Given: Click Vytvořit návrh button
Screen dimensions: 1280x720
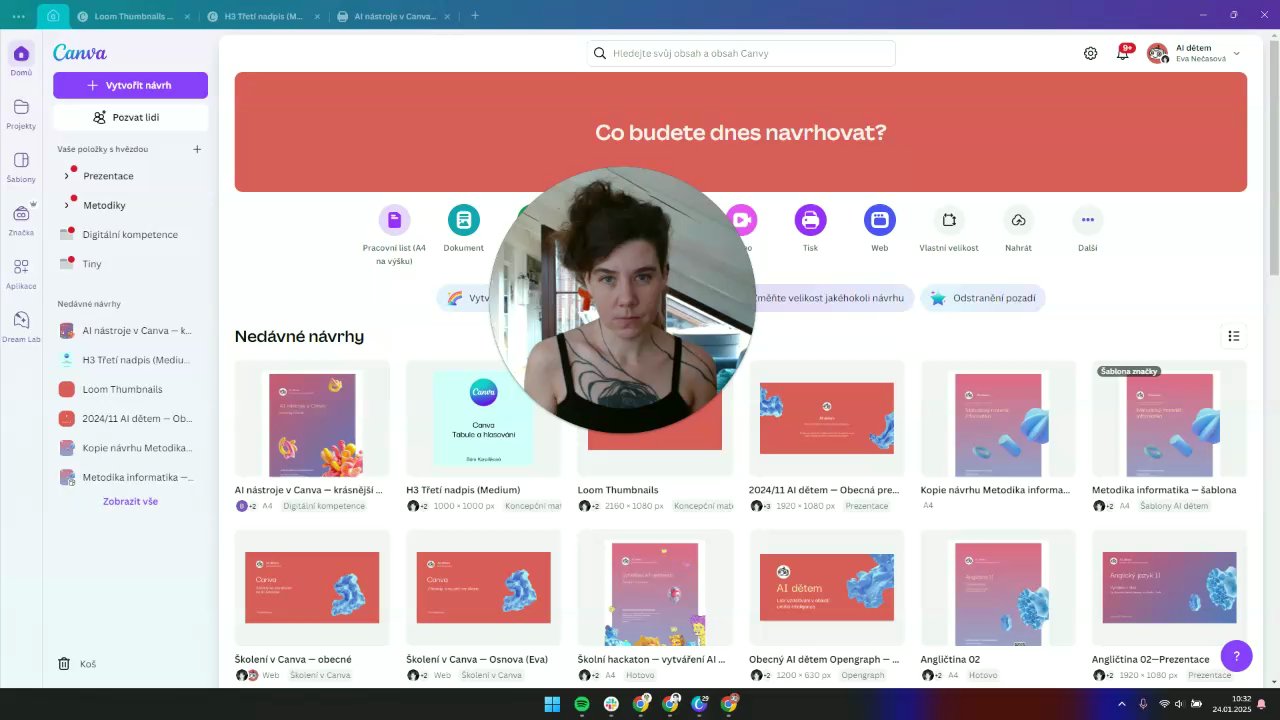Looking at the screenshot, I should tap(130, 85).
